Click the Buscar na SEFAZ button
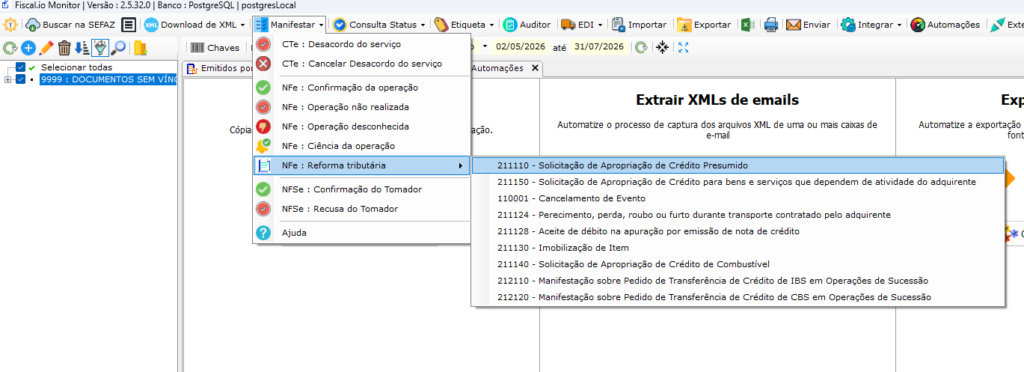 [72, 25]
